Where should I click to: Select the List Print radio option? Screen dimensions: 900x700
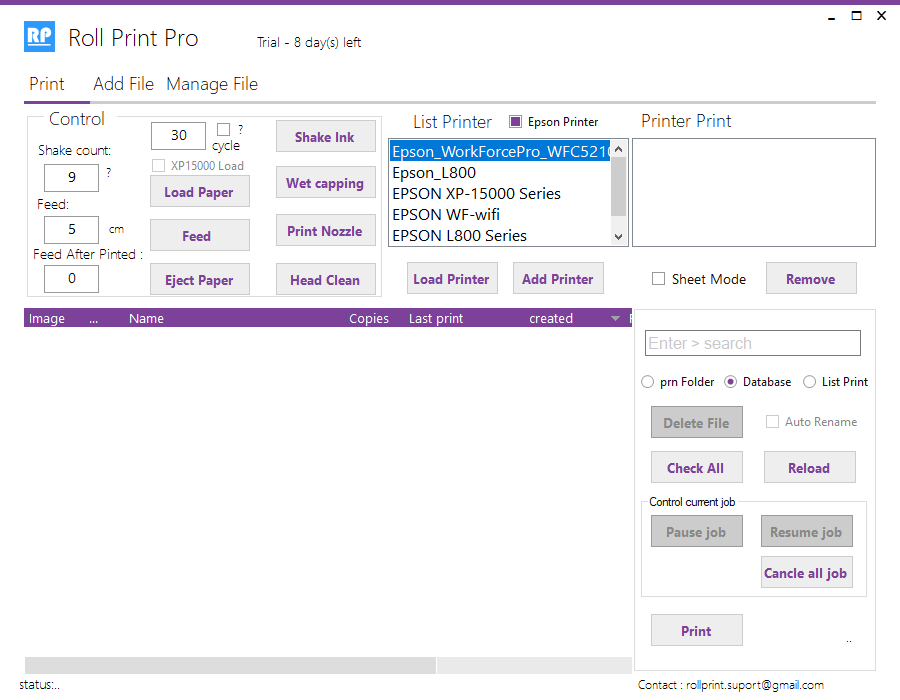click(x=810, y=382)
